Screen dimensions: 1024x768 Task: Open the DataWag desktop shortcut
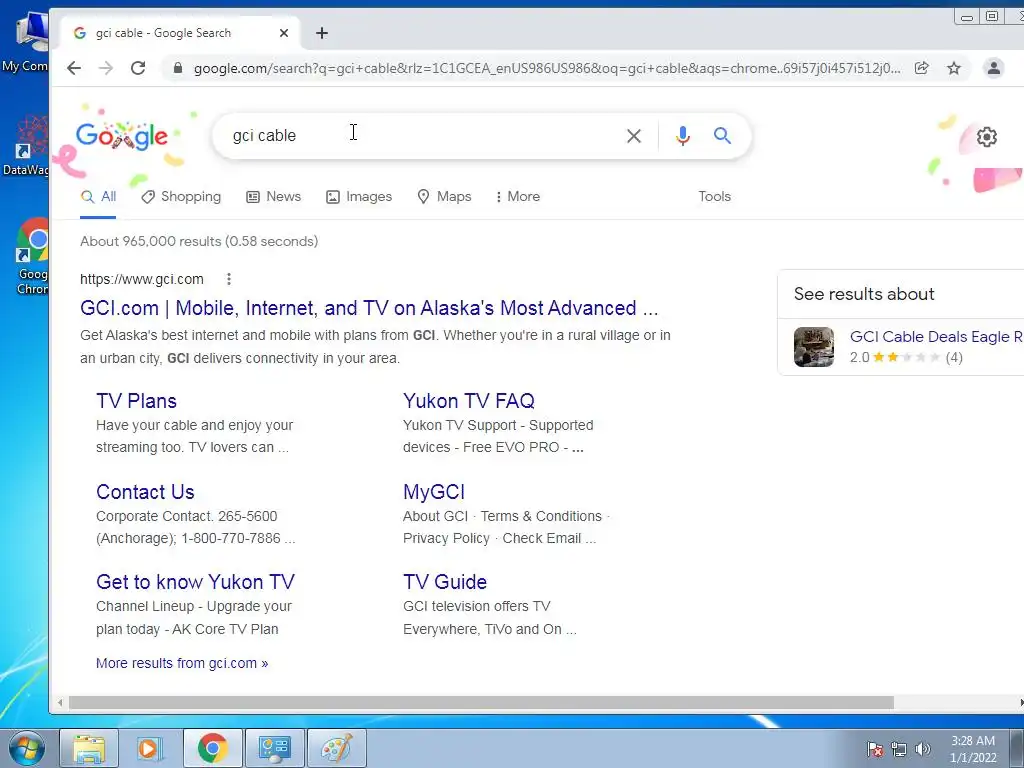click(x=26, y=147)
